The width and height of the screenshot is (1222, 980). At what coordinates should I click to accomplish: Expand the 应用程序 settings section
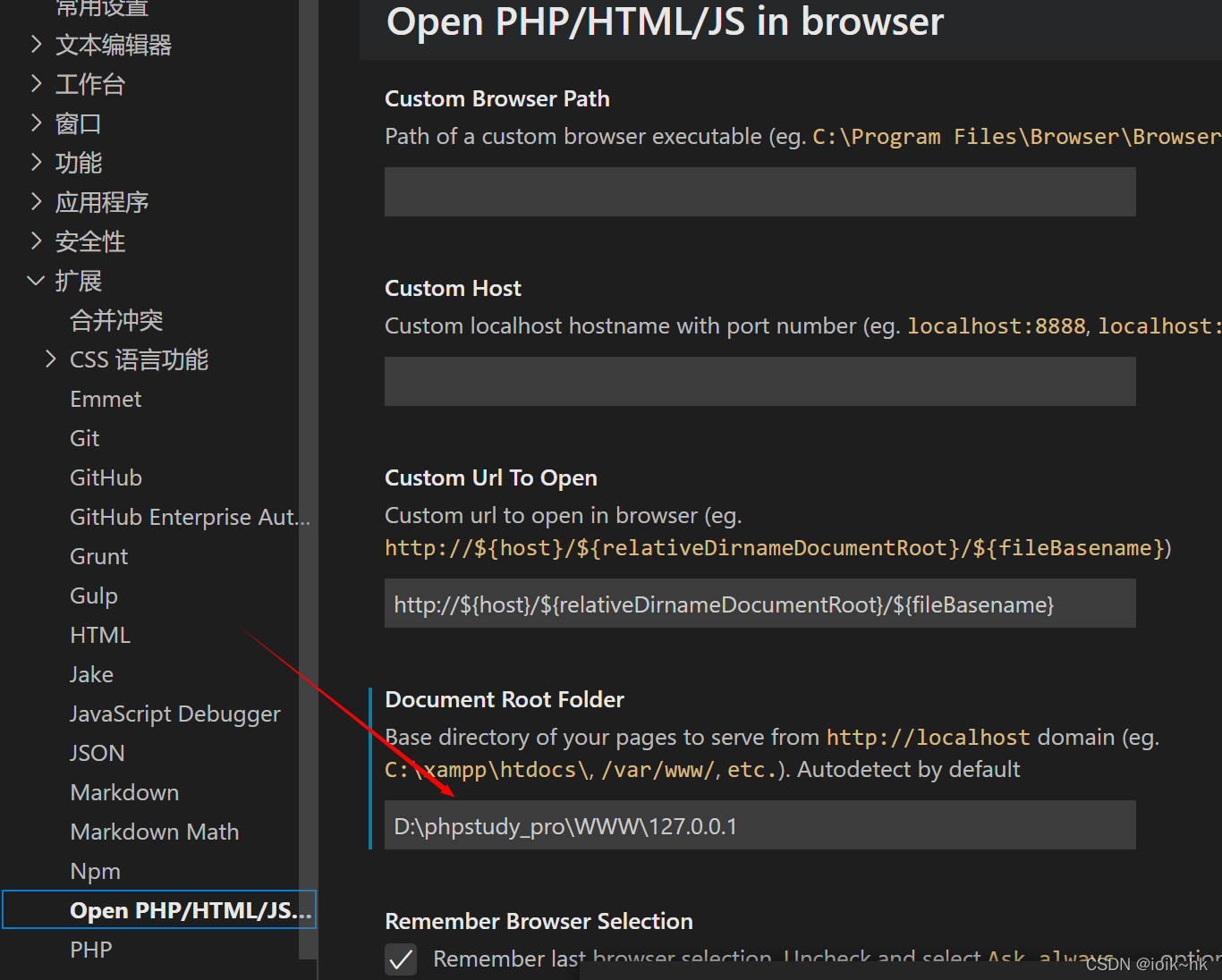click(x=37, y=201)
